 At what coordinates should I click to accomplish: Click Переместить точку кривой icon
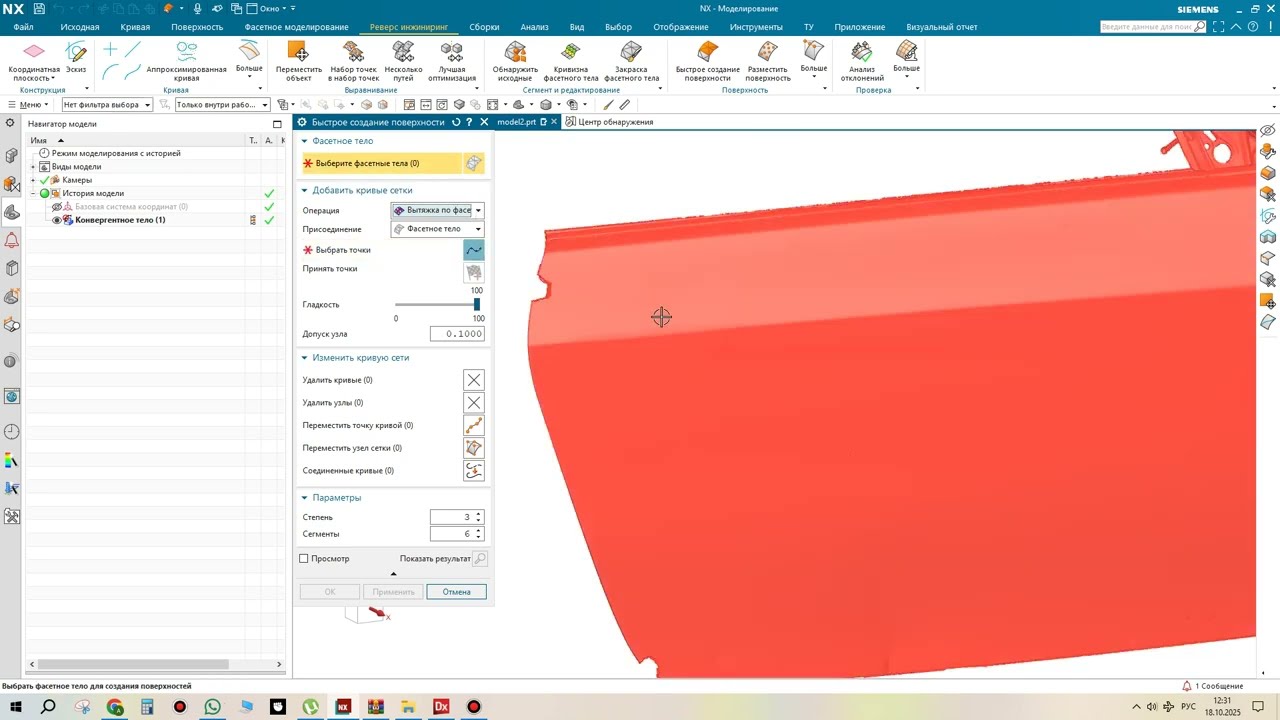click(x=474, y=425)
